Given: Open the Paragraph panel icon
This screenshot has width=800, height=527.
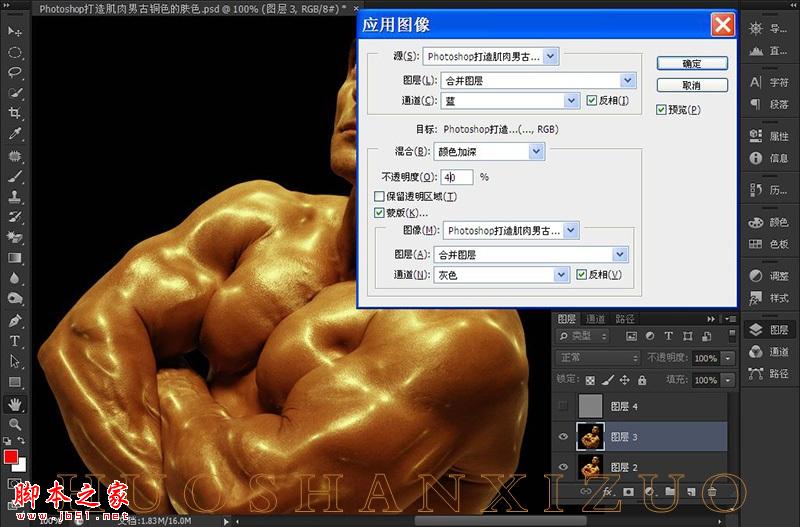Looking at the screenshot, I should (x=756, y=104).
